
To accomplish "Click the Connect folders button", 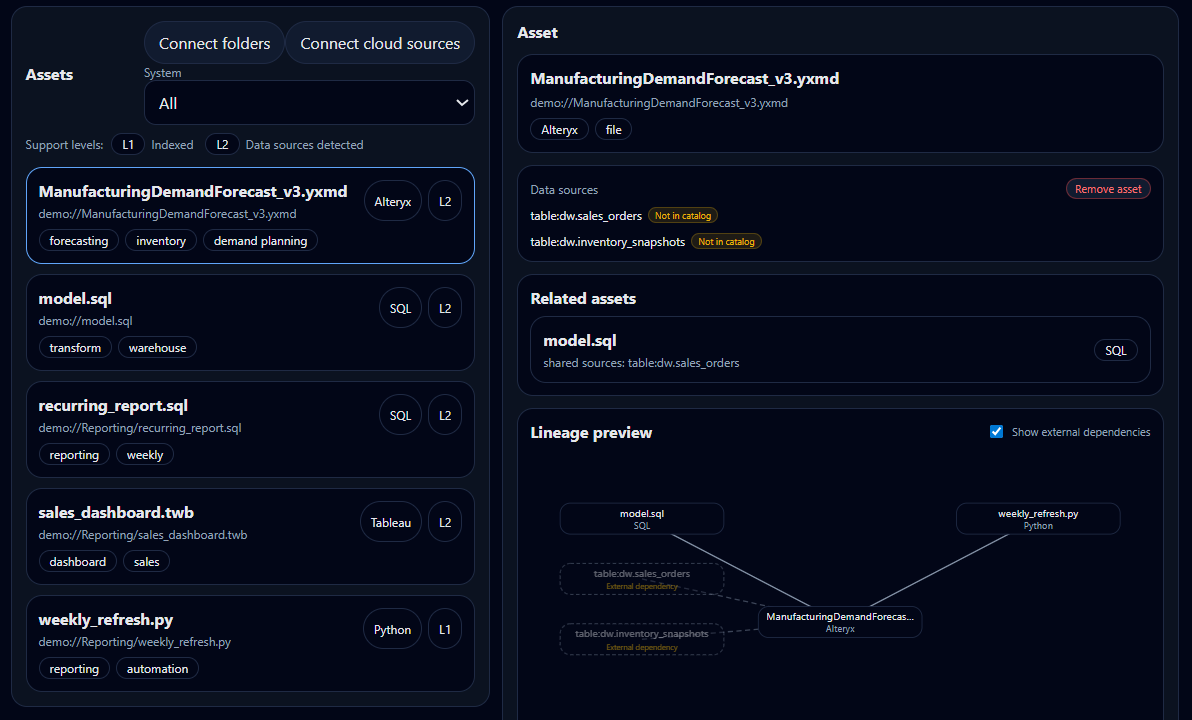I will click(x=214, y=43).
